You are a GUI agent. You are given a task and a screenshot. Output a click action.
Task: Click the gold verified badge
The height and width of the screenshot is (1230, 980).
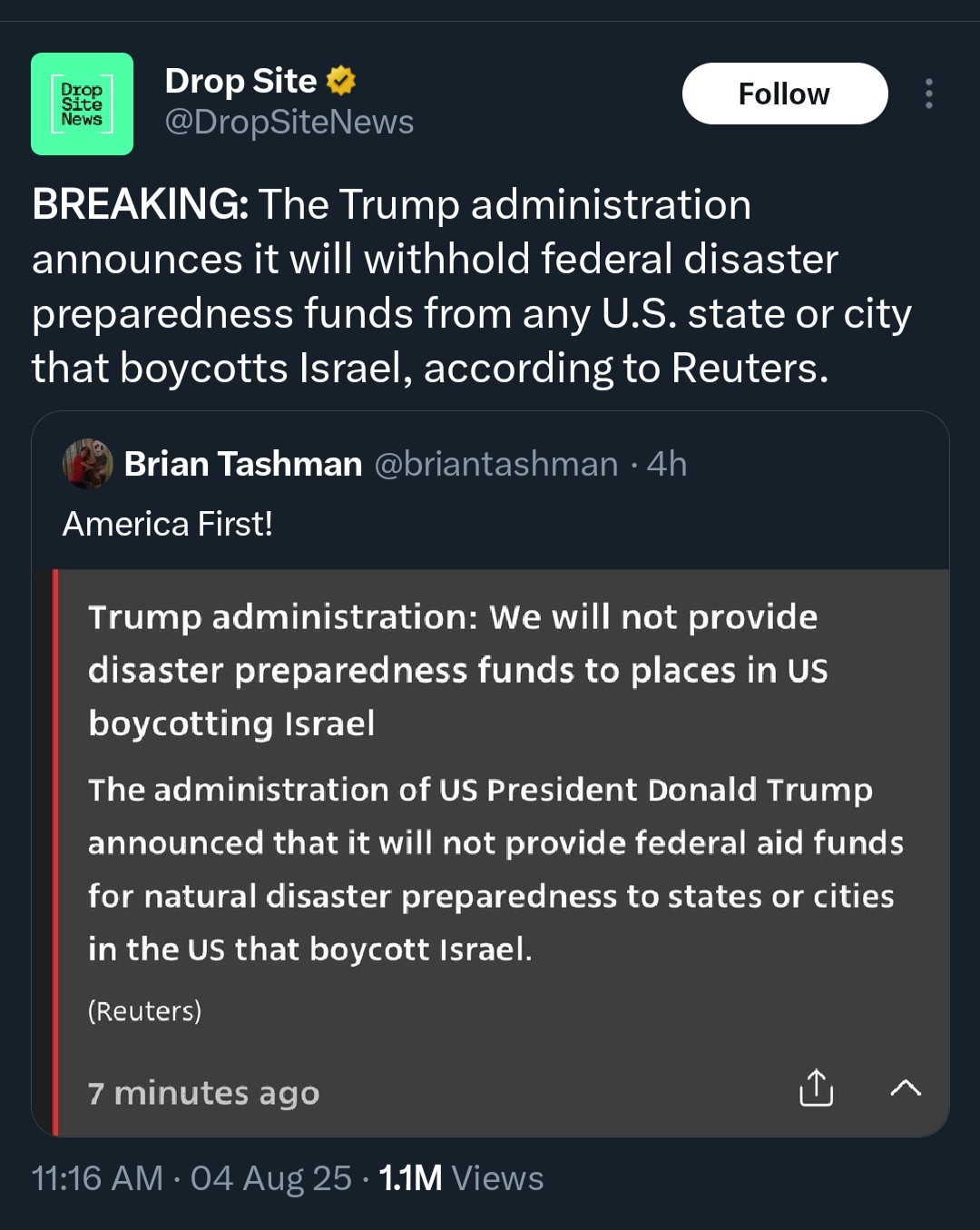[341, 81]
